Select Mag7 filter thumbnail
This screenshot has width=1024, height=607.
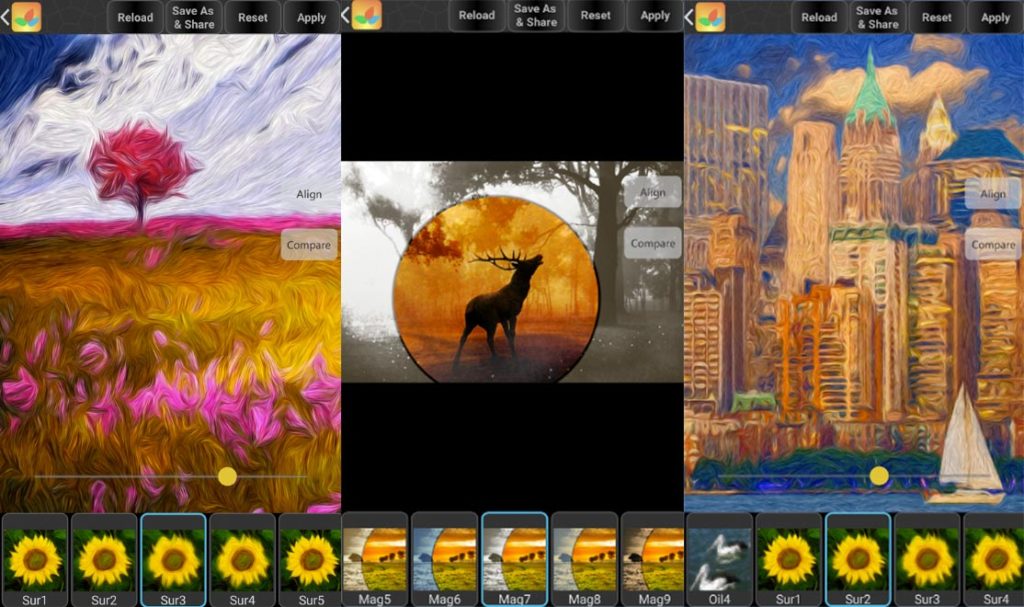click(514, 559)
